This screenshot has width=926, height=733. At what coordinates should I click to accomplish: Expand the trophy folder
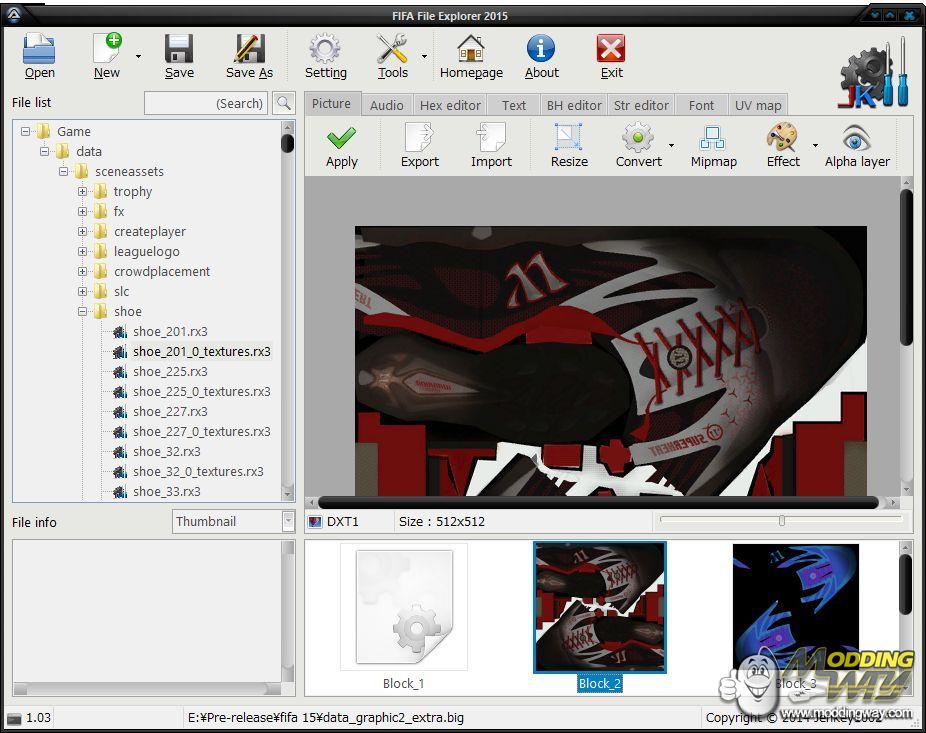pyautogui.click(x=83, y=192)
